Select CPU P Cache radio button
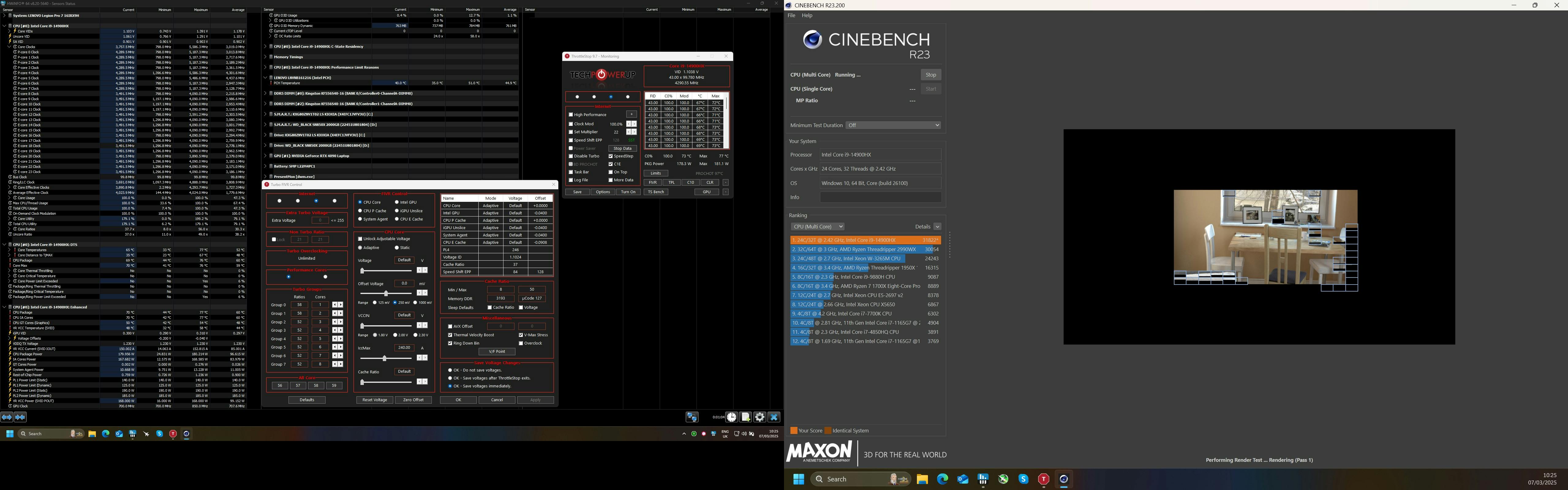The image size is (1568, 490). point(360,211)
